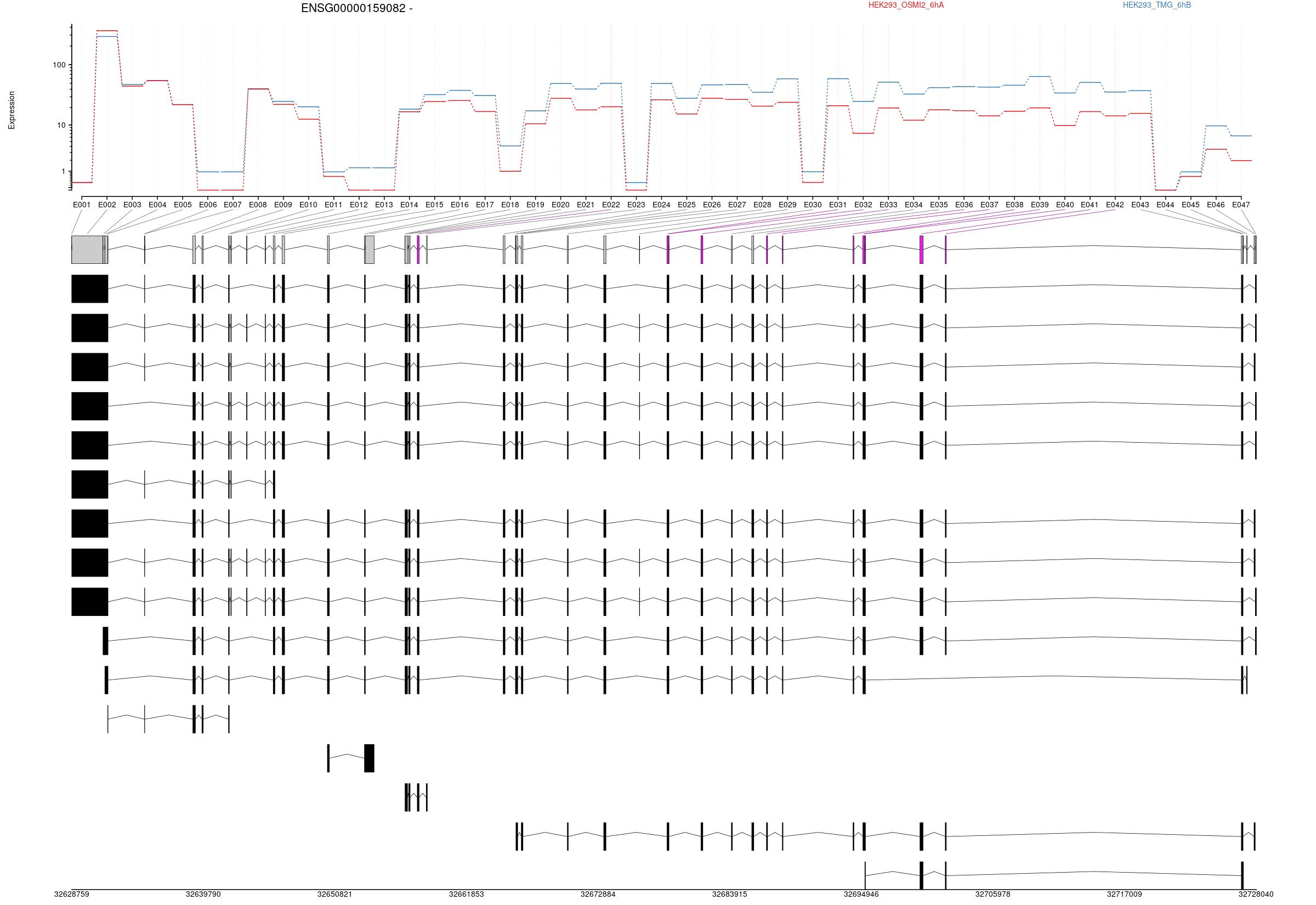Click the y-axis tick label 100
Viewport: 1316px width, 905px height.
(x=59, y=65)
